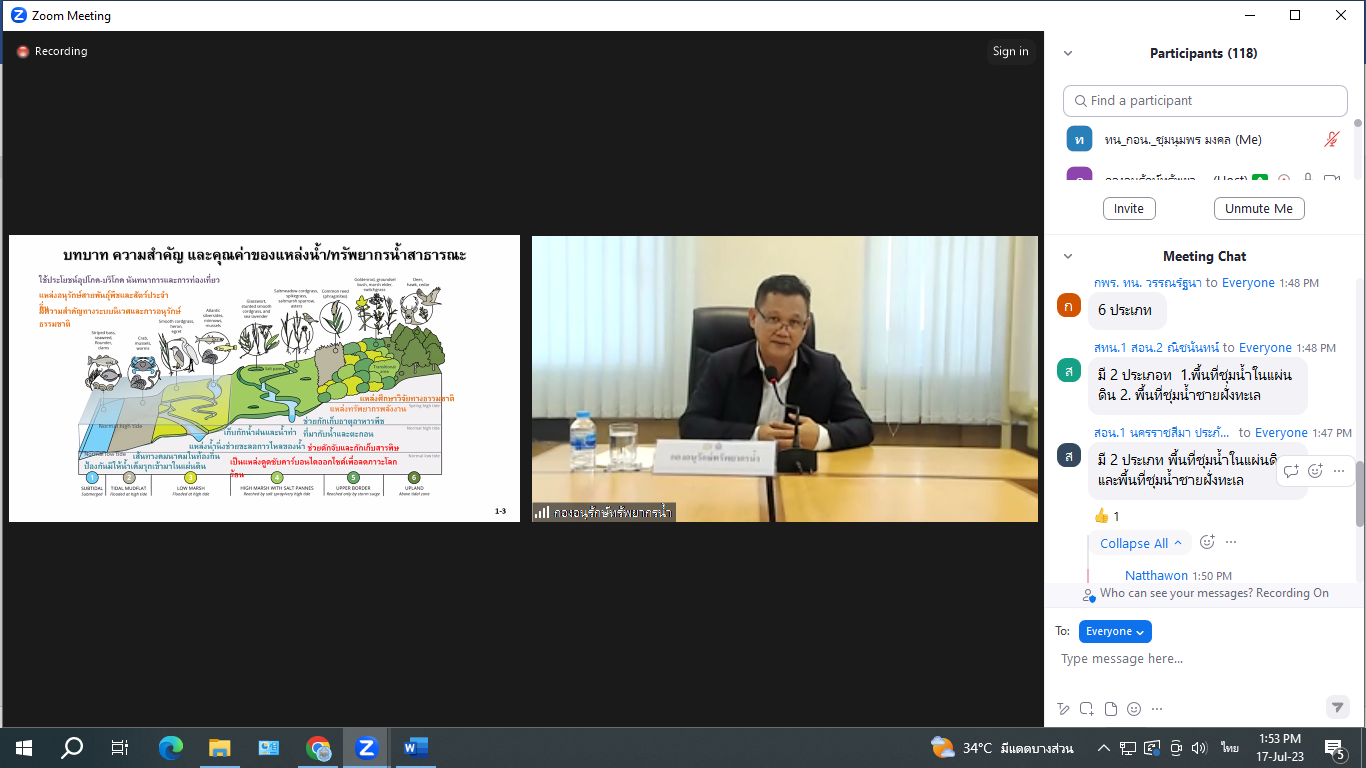Click the reply-in-thread icon on hovered message
This screenshot has width=1366, height=768.
pos(1291,471)
